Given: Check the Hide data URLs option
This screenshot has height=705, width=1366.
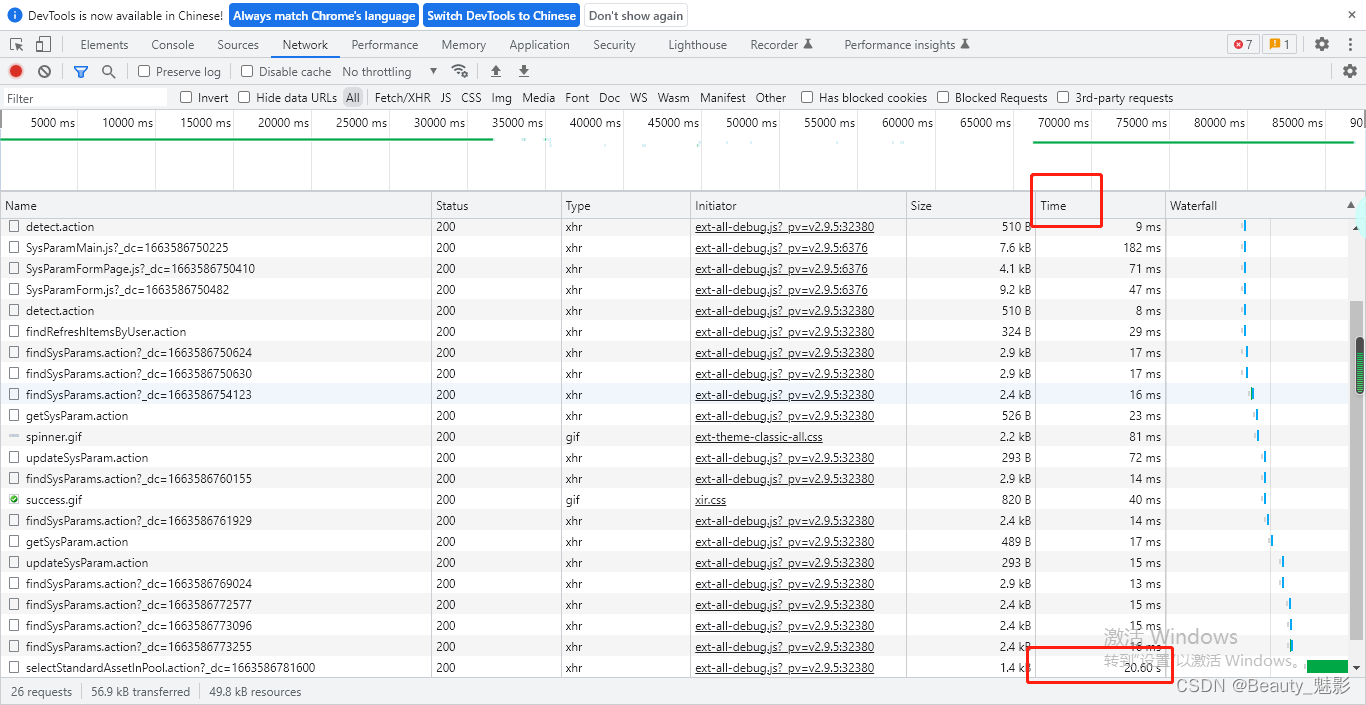Looking at the screenshot, I should (244, 98).
